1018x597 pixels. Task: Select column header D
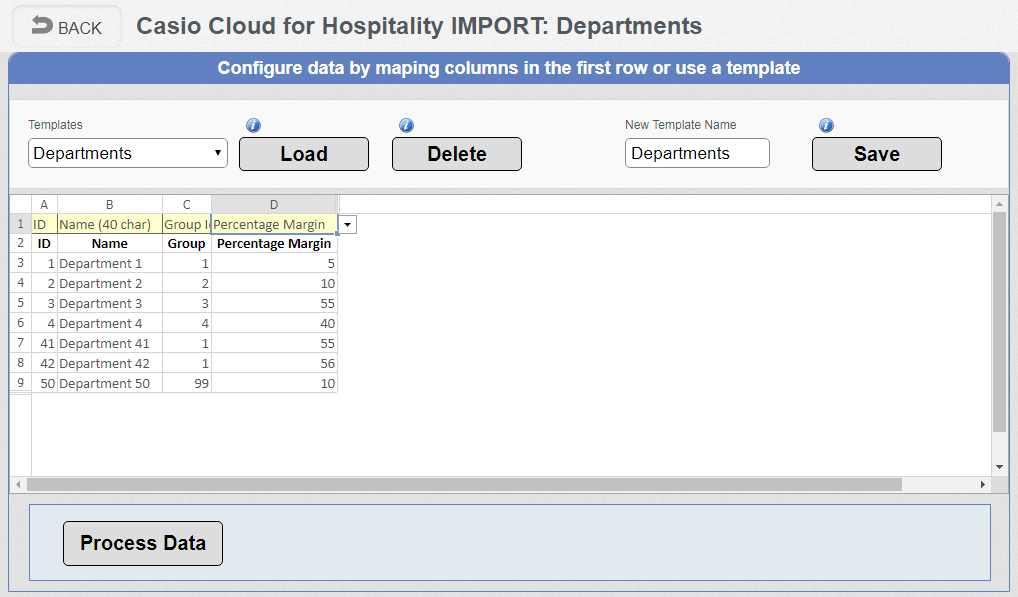pos(274,204)
